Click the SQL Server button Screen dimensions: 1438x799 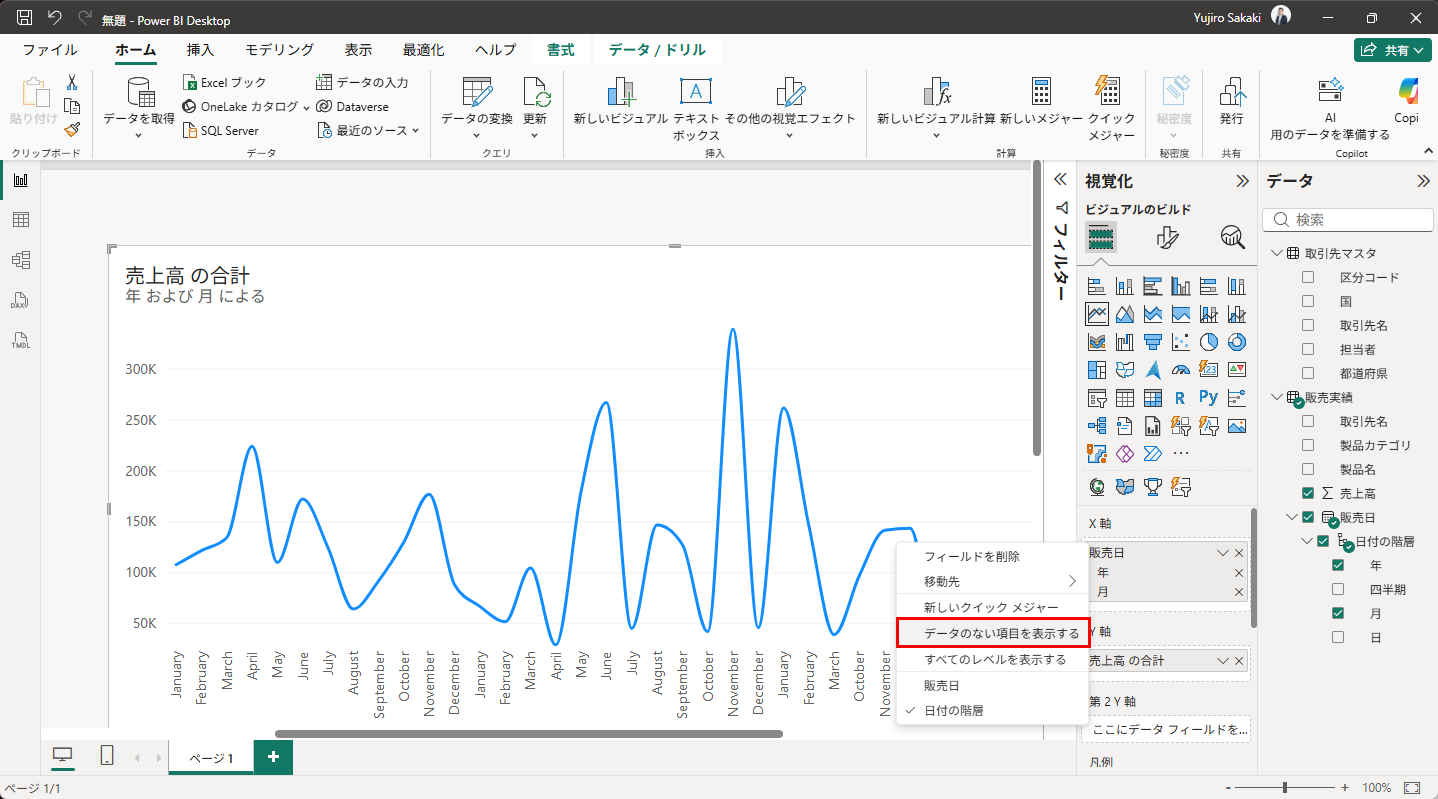pos(221,130)
